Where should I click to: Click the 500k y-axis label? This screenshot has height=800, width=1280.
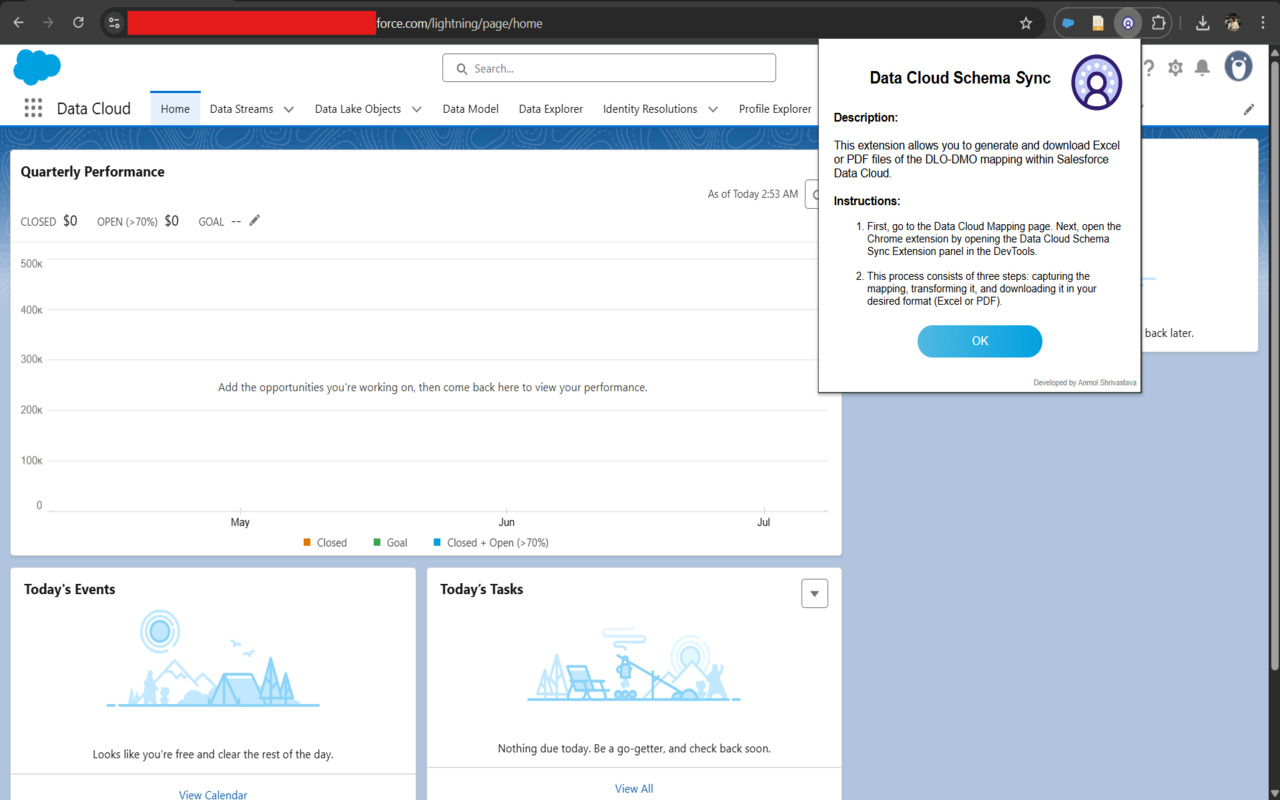tap(32, 264)
